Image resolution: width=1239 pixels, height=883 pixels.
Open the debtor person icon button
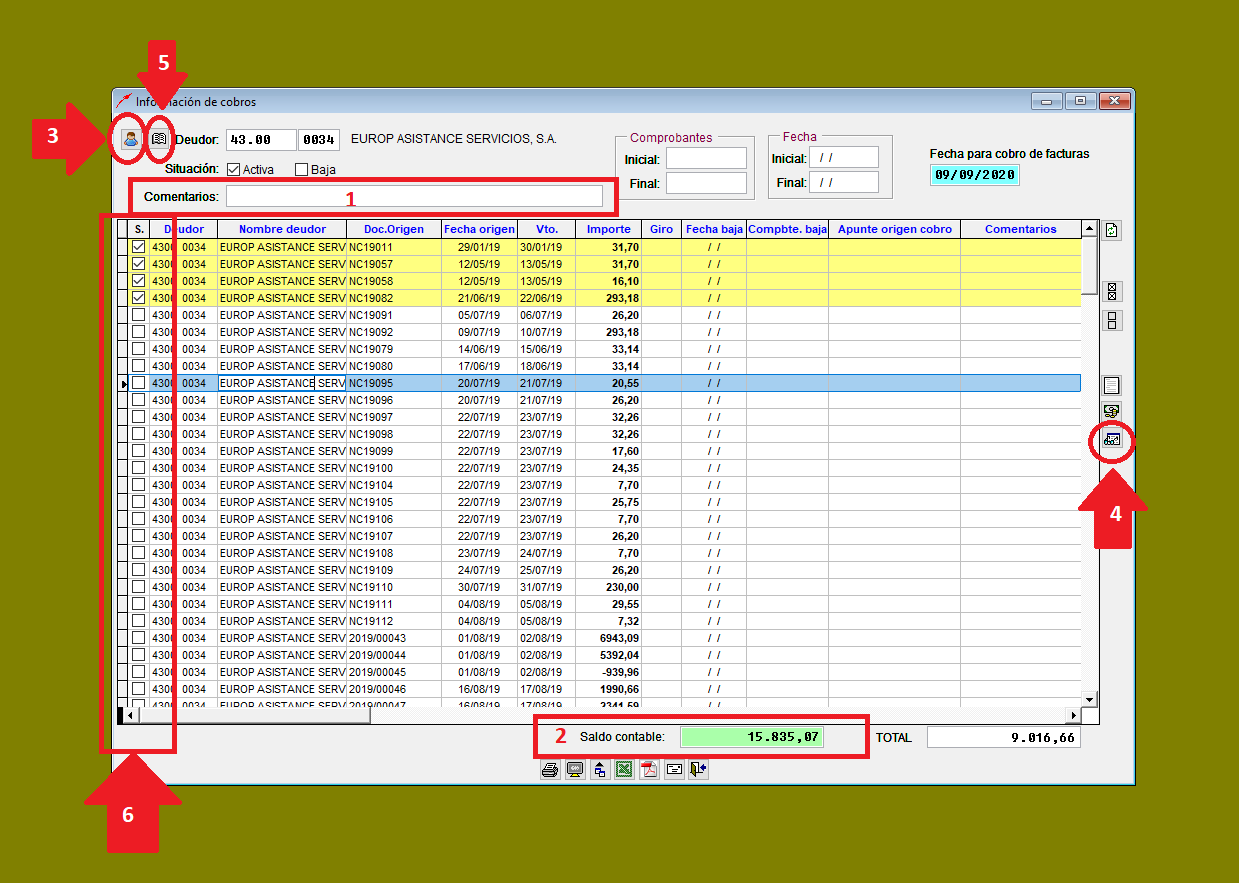(x=130, y=140)
